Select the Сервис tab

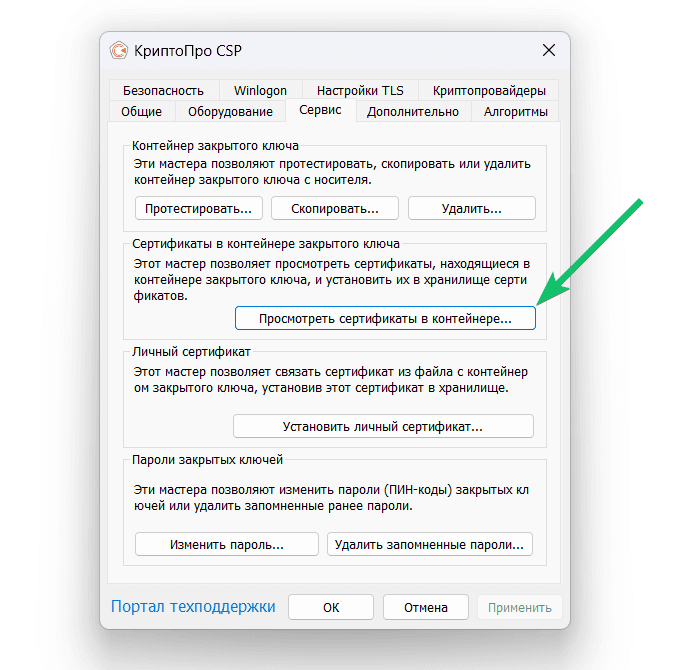click(320, 110)
